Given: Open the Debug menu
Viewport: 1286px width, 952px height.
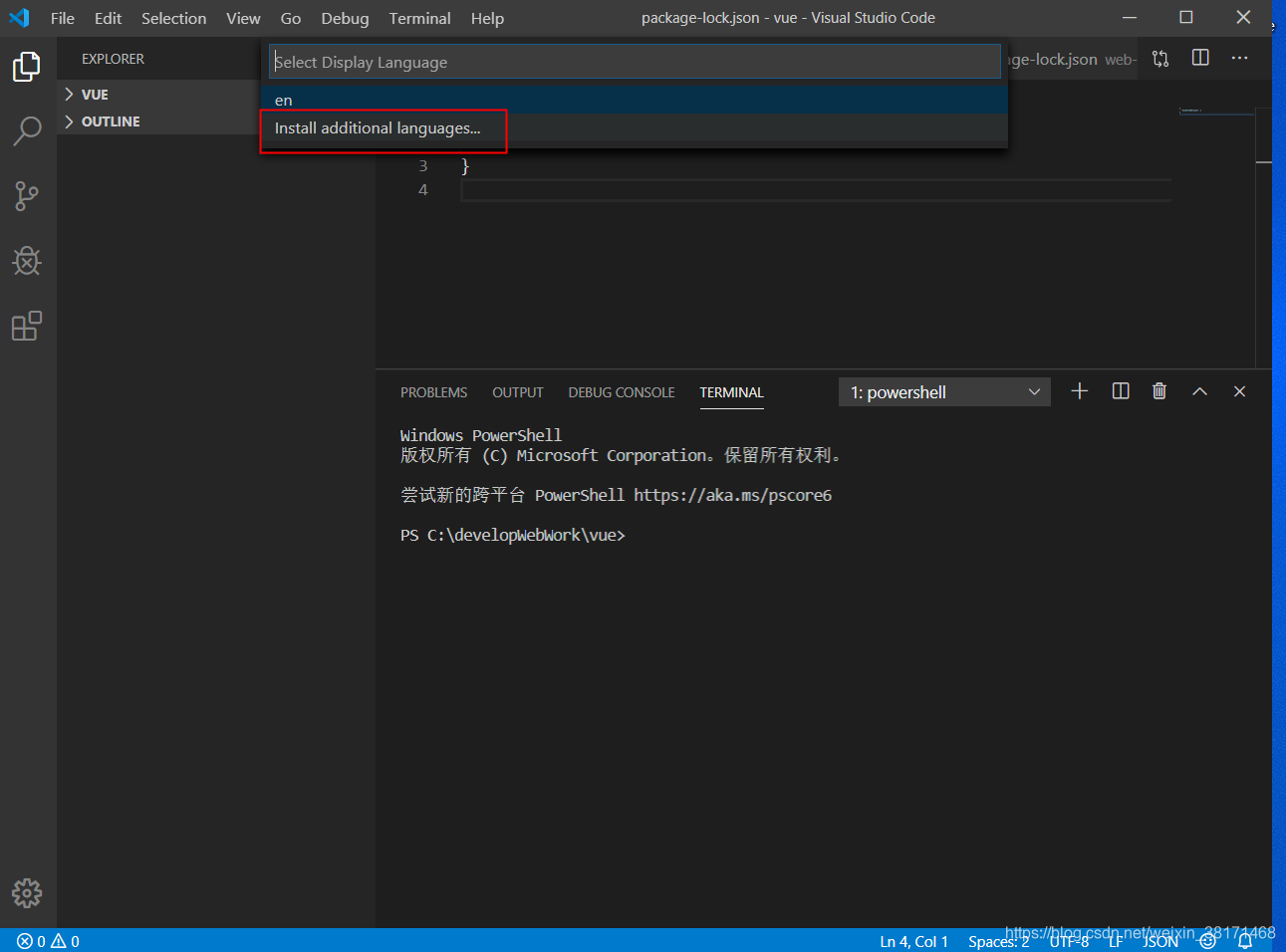Looking at the screenshot, I should [345, 18].
